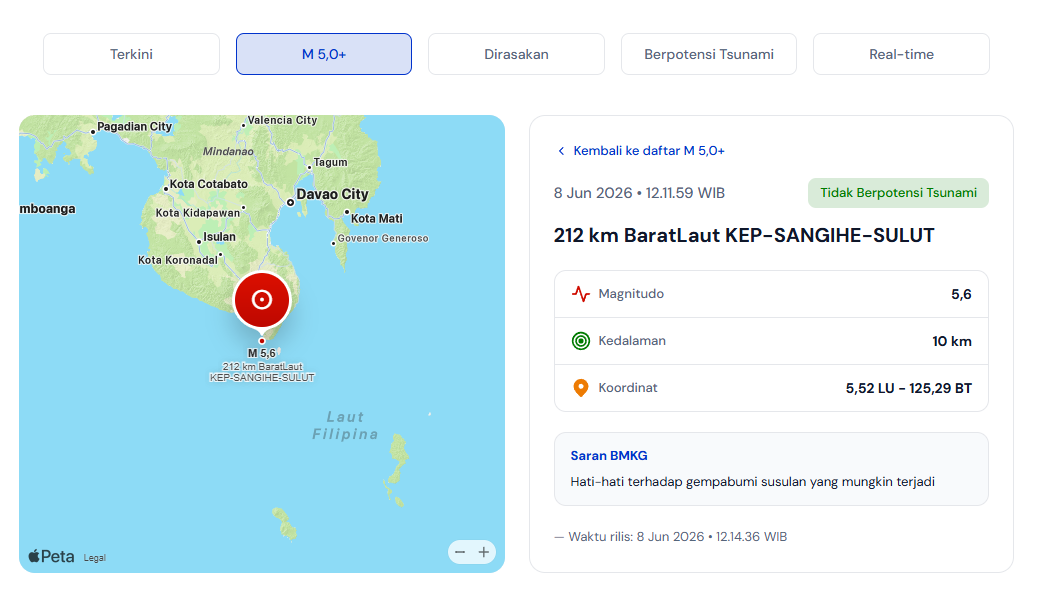Click the Saran BMKG heading
The height and width of the screenshot is (597, 1039).
click(x=609, y=456)
